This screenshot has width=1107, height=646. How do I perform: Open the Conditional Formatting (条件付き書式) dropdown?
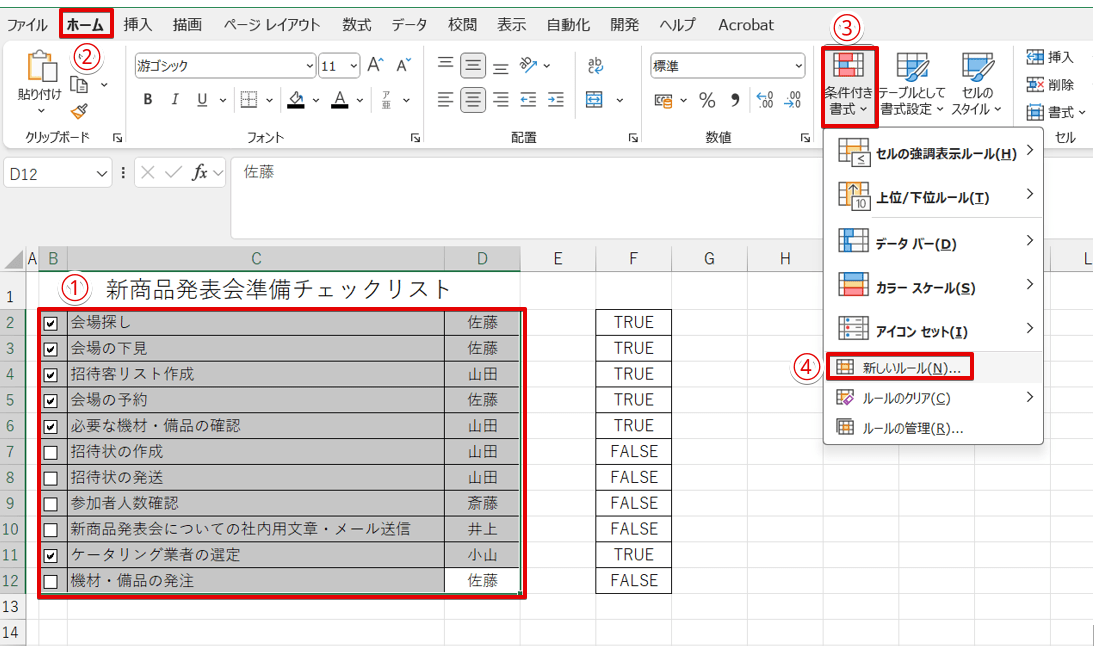pos(849,87)
